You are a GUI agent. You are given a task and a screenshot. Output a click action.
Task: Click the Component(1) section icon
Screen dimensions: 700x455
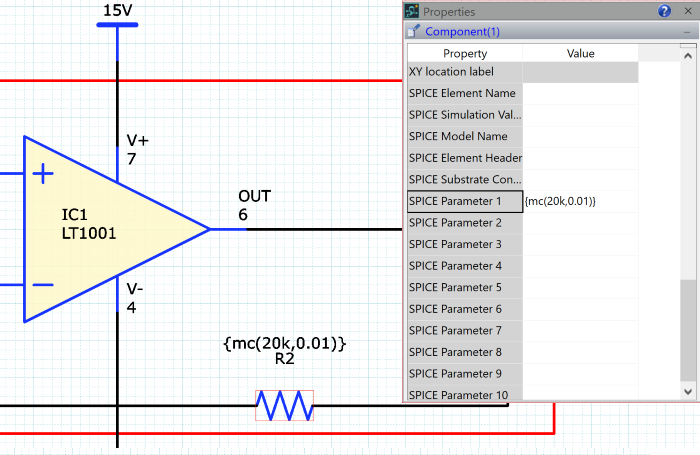click(413, 31)
